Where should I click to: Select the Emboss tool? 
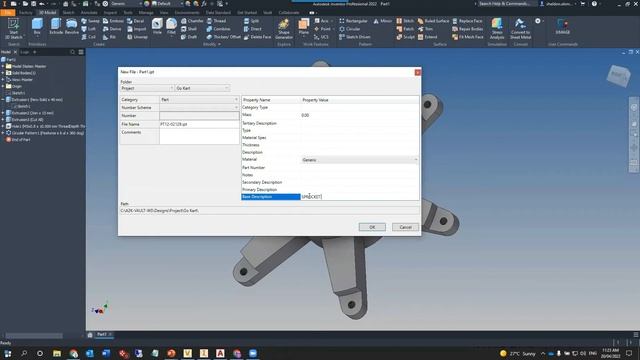(113, 21)
